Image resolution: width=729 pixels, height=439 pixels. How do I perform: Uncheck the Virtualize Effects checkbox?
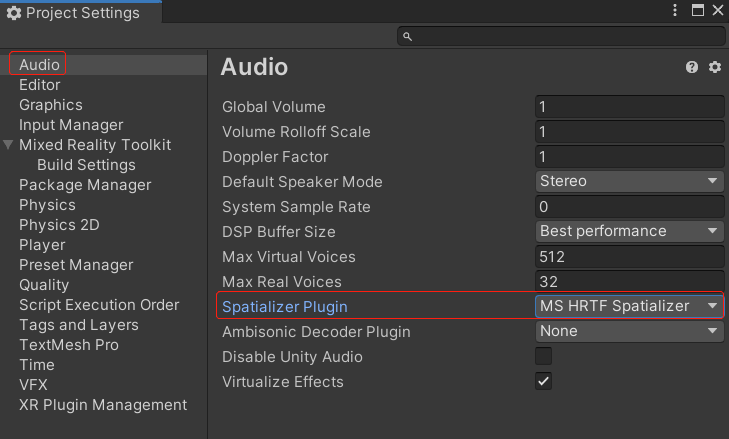point(543,382)
